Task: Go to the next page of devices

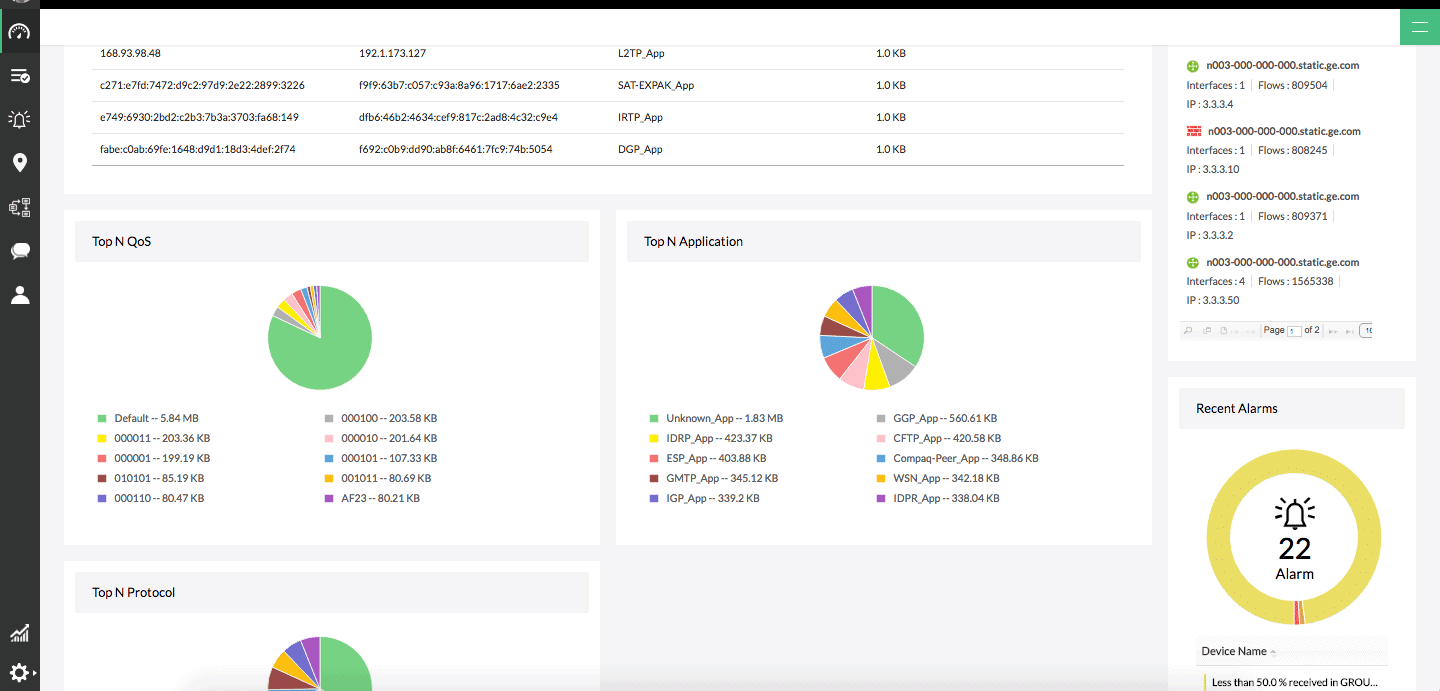Action: click(1334, 330)
